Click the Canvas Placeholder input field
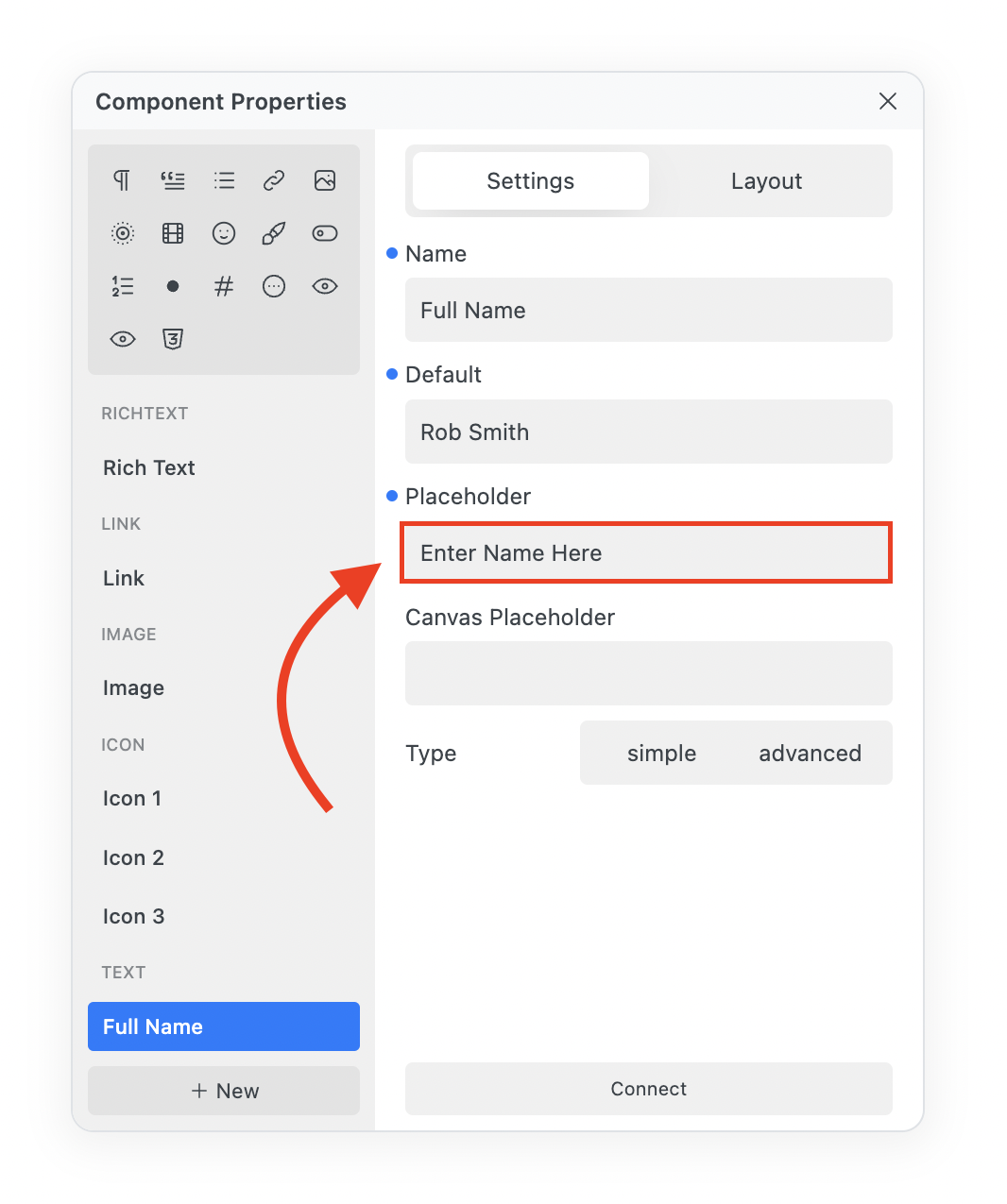Screen dimensions: 1007x1204 tap(648, 673)
